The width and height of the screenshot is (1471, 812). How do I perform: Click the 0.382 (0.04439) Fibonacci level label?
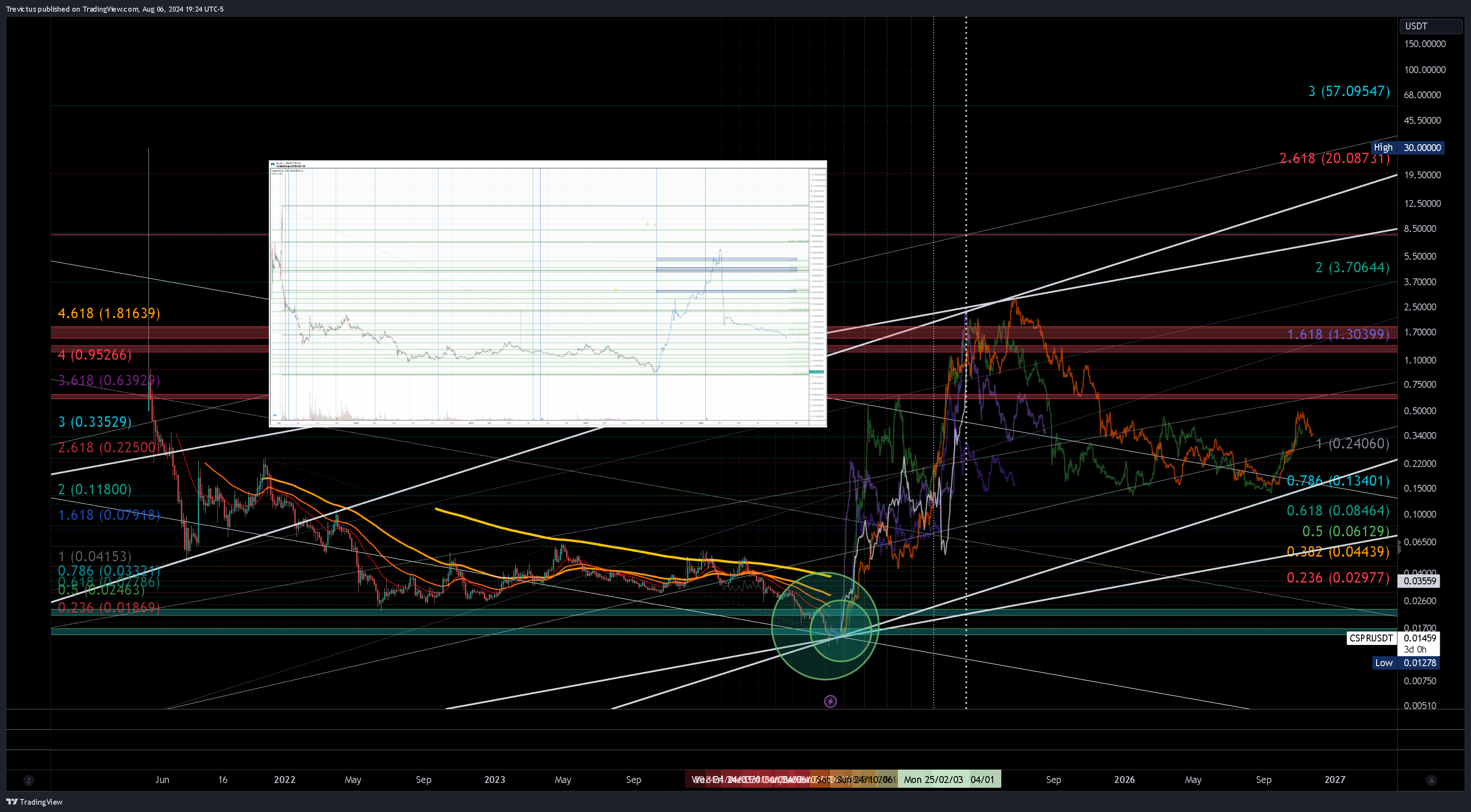(x=1338, y=551)
